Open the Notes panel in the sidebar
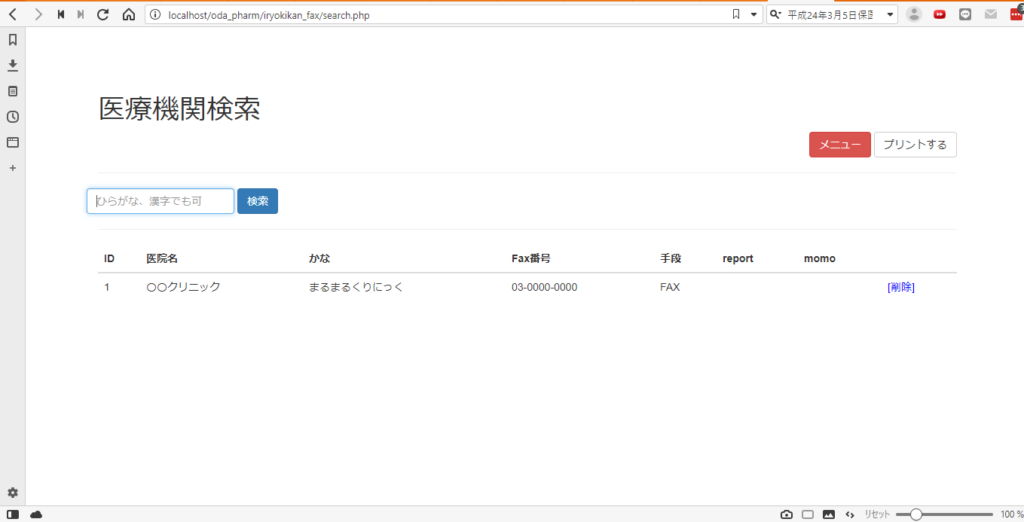Viewport: 1024px width, 522px height. (13, 91)
